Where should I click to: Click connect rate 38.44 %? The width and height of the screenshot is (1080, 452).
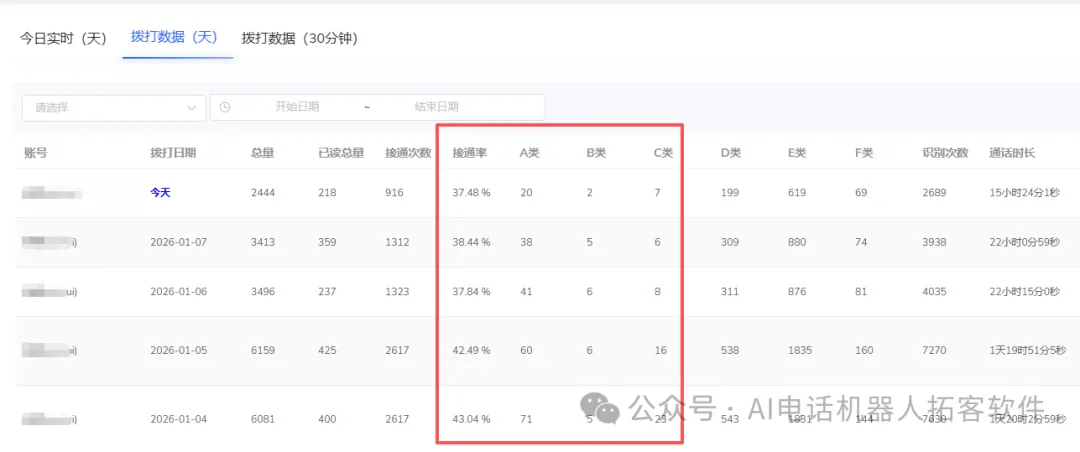click(471, 243)
